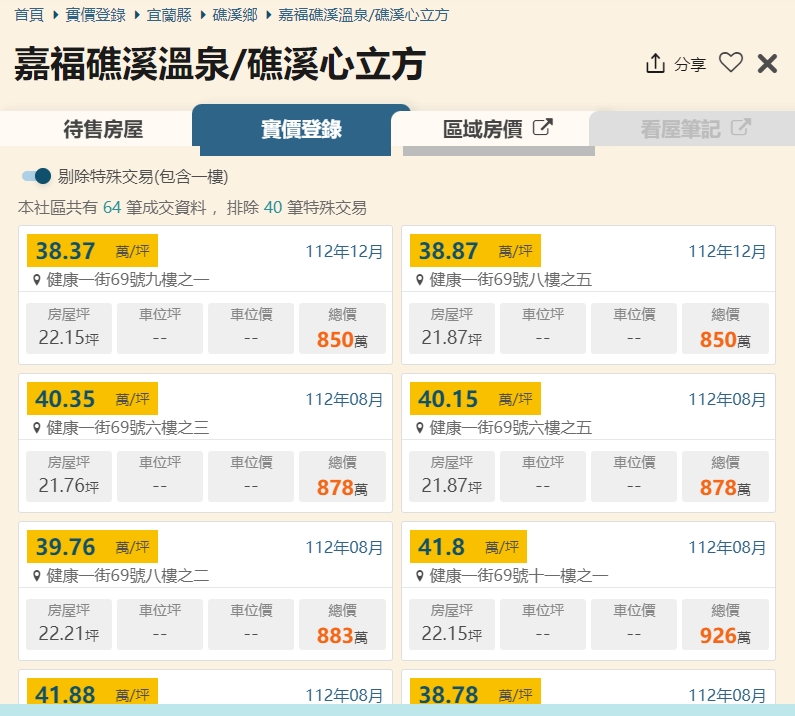Select the 實價登錄 tab
The image size is (795, 716).
tap(301, 129)
